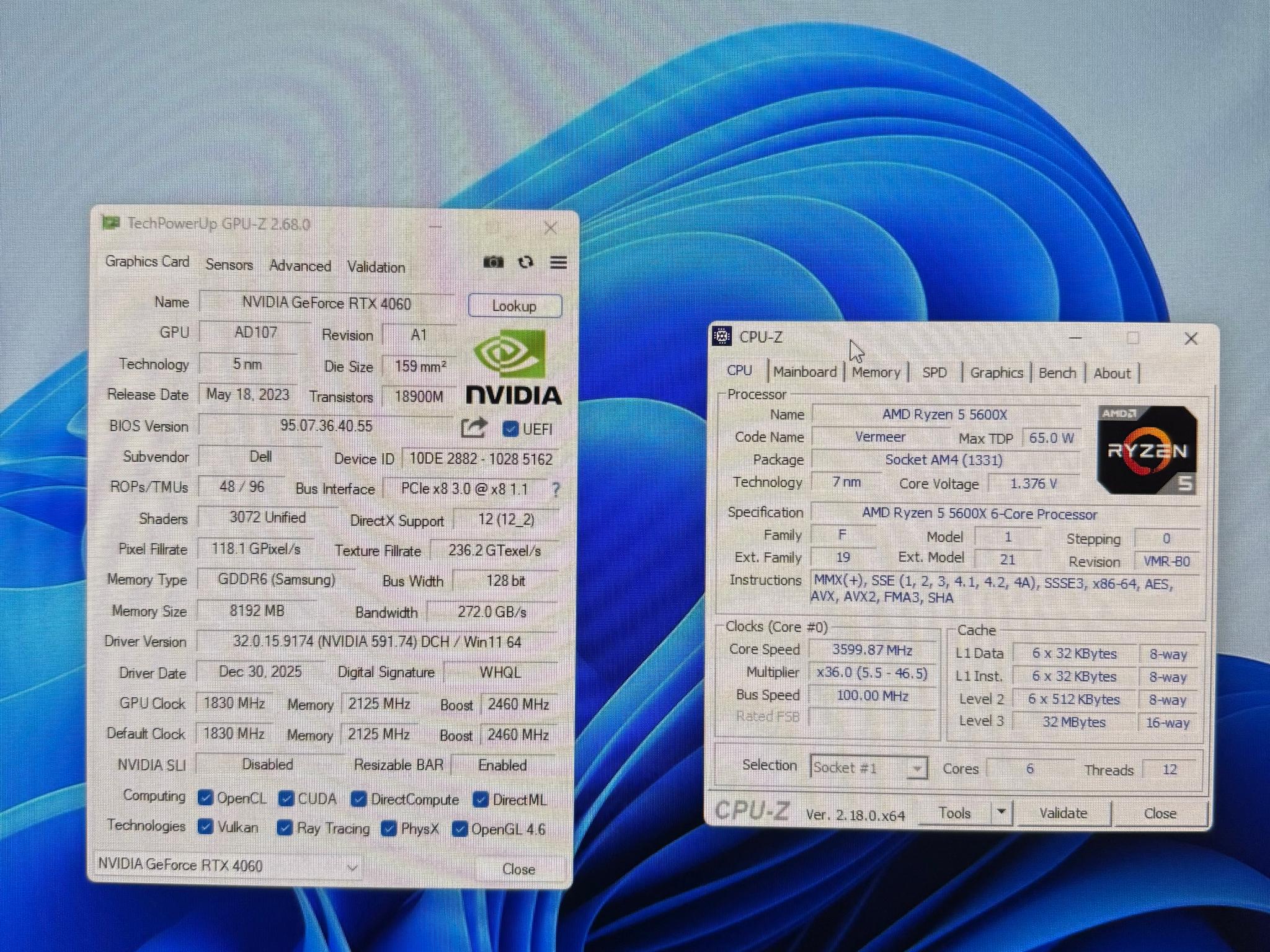
Task: Minimize the CPU-Z window
Action: tap(1076, 338)
